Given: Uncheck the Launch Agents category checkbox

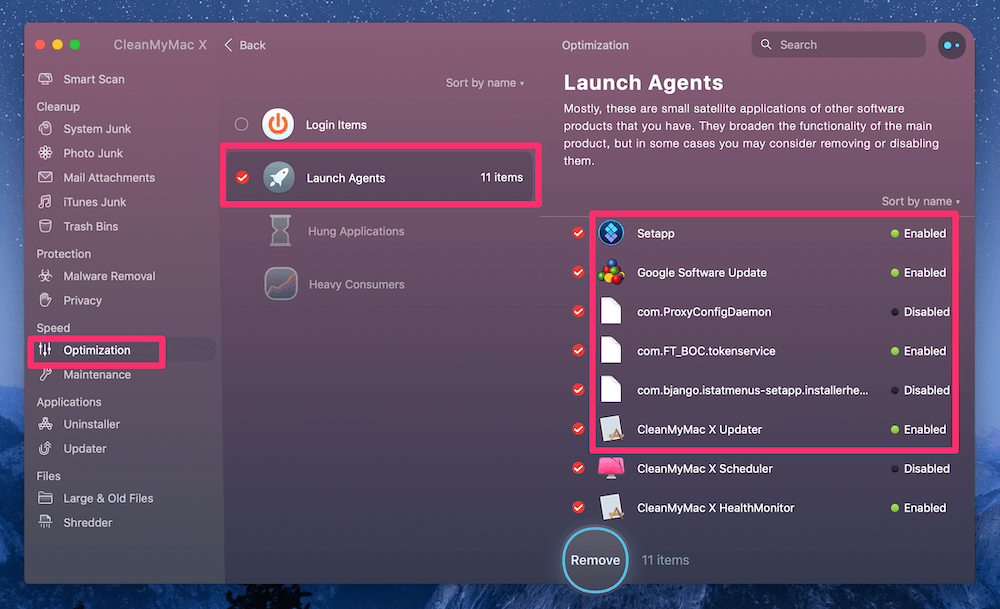Looking at the screenshot, I should tap(242, 177).
